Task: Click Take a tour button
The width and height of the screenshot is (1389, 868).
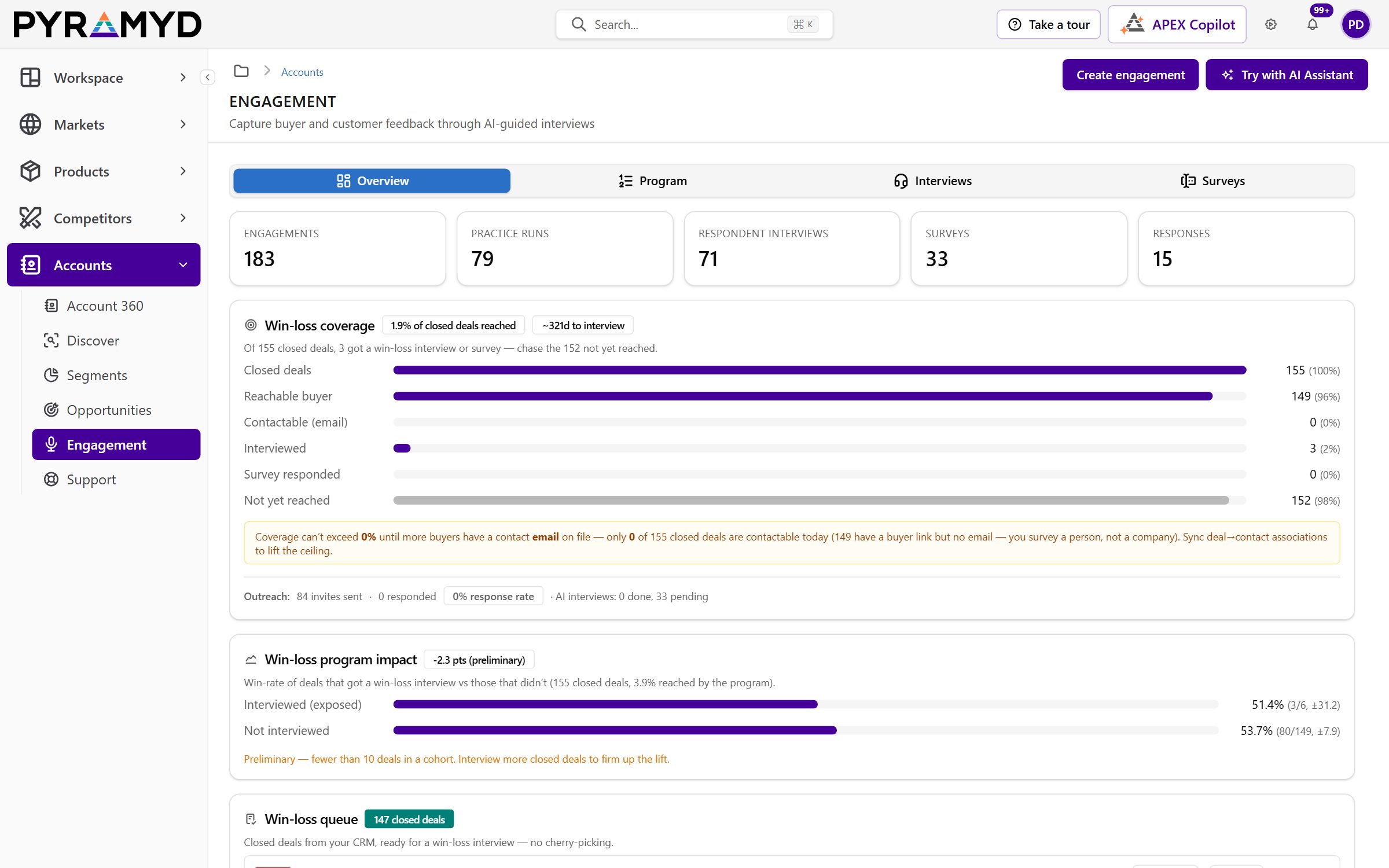Action: pyautogui.click(x=1048, y=24)
